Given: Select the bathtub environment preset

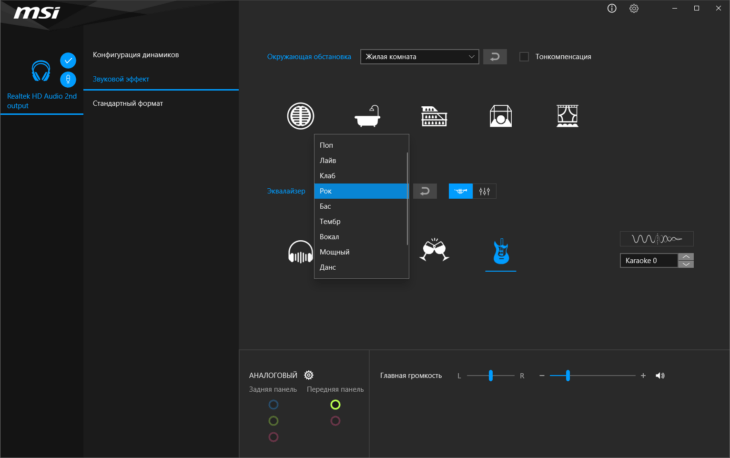Looking at the screenshot, I should [367, 116].
